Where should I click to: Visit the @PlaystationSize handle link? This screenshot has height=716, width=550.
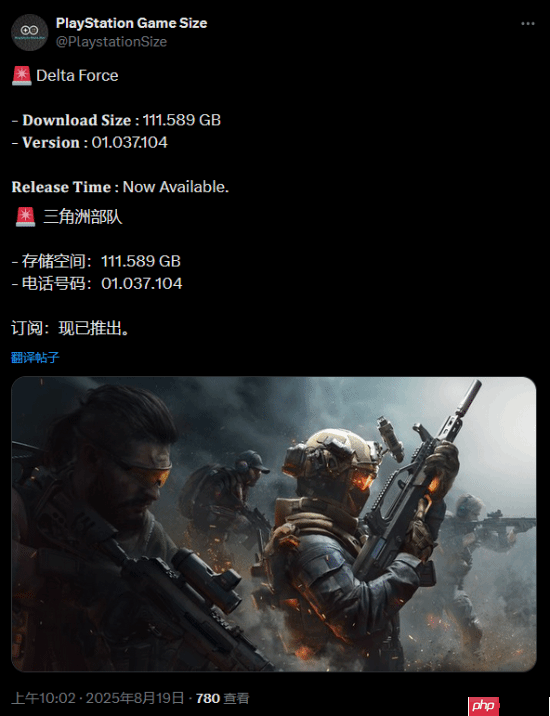(x=111, y=42)
